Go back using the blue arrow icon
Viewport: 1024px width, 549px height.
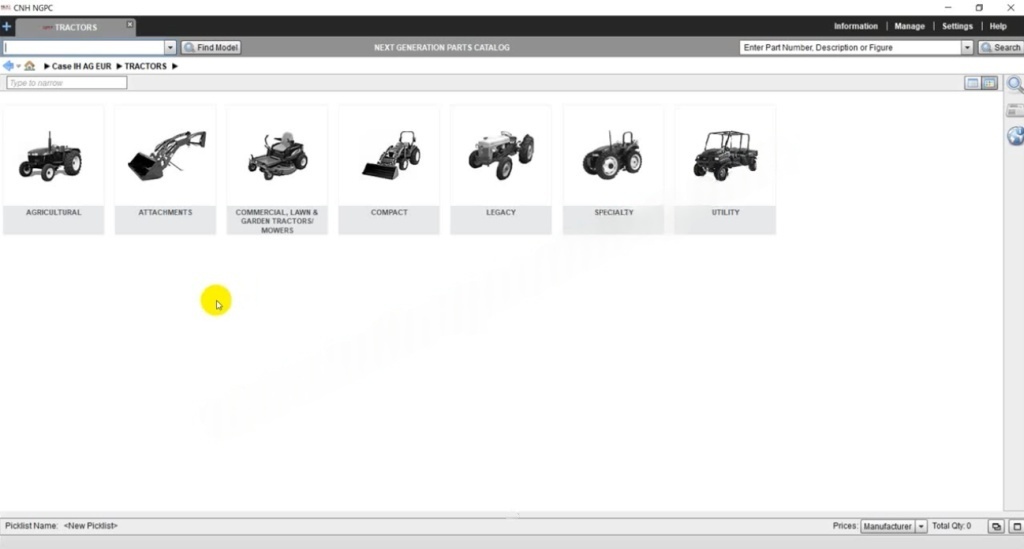point(9,66)
